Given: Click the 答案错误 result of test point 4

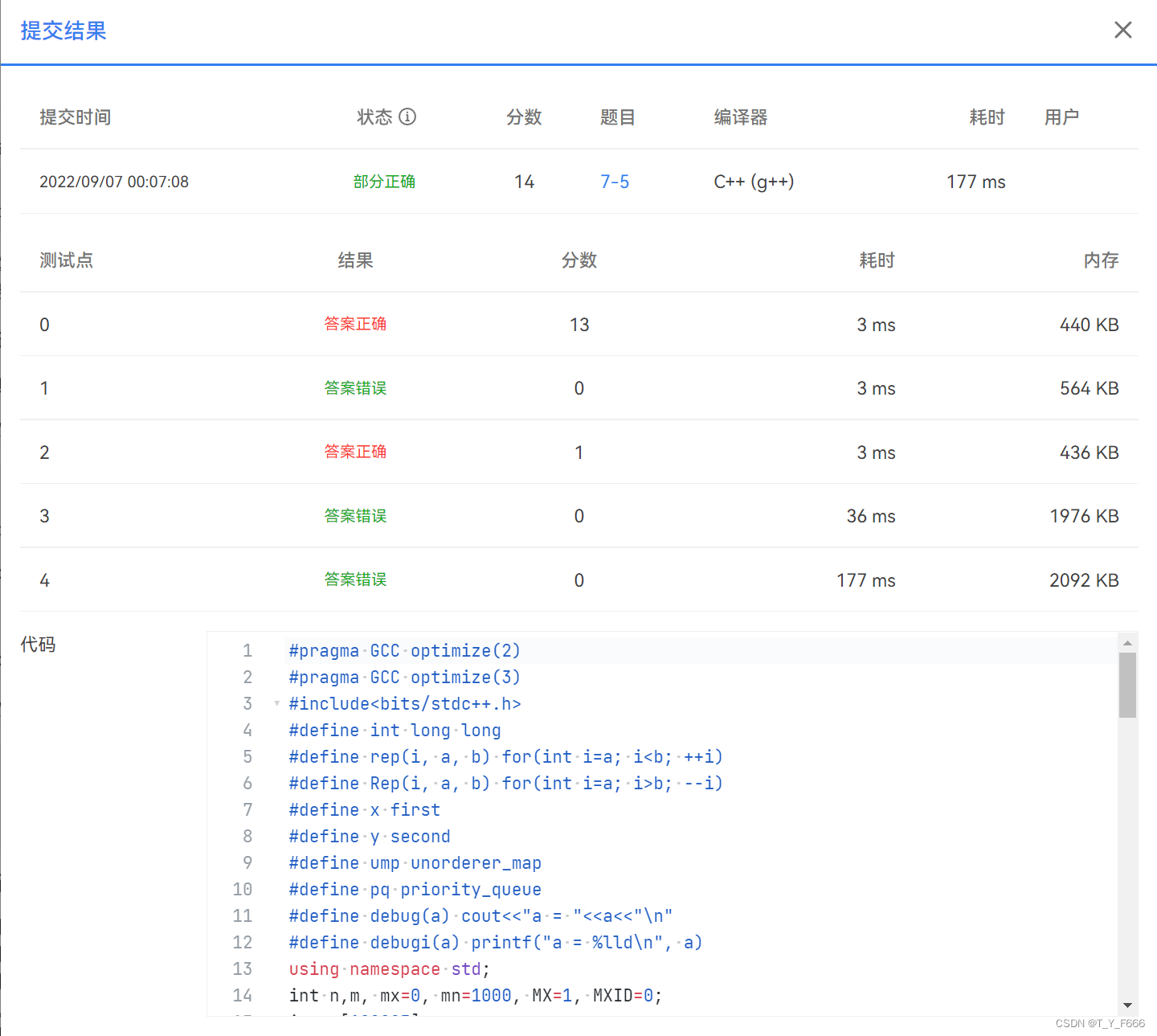Looking at the screenshot, I should pyautogui.click(x=355, y=579).
